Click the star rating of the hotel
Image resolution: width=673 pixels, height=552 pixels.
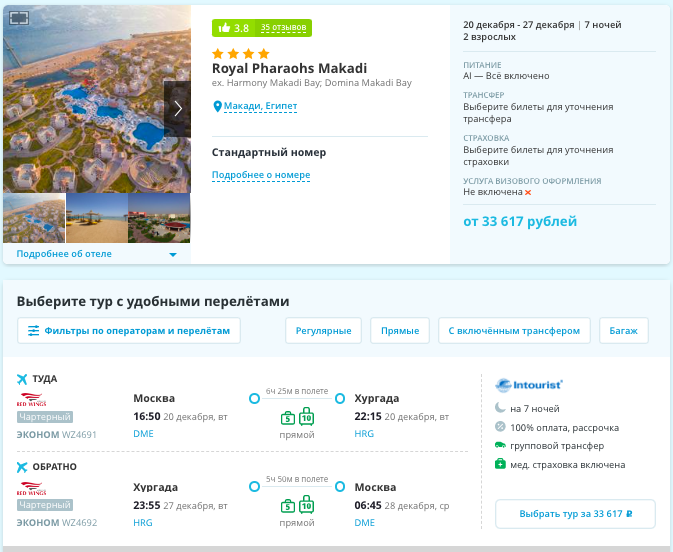click(241, 54)
